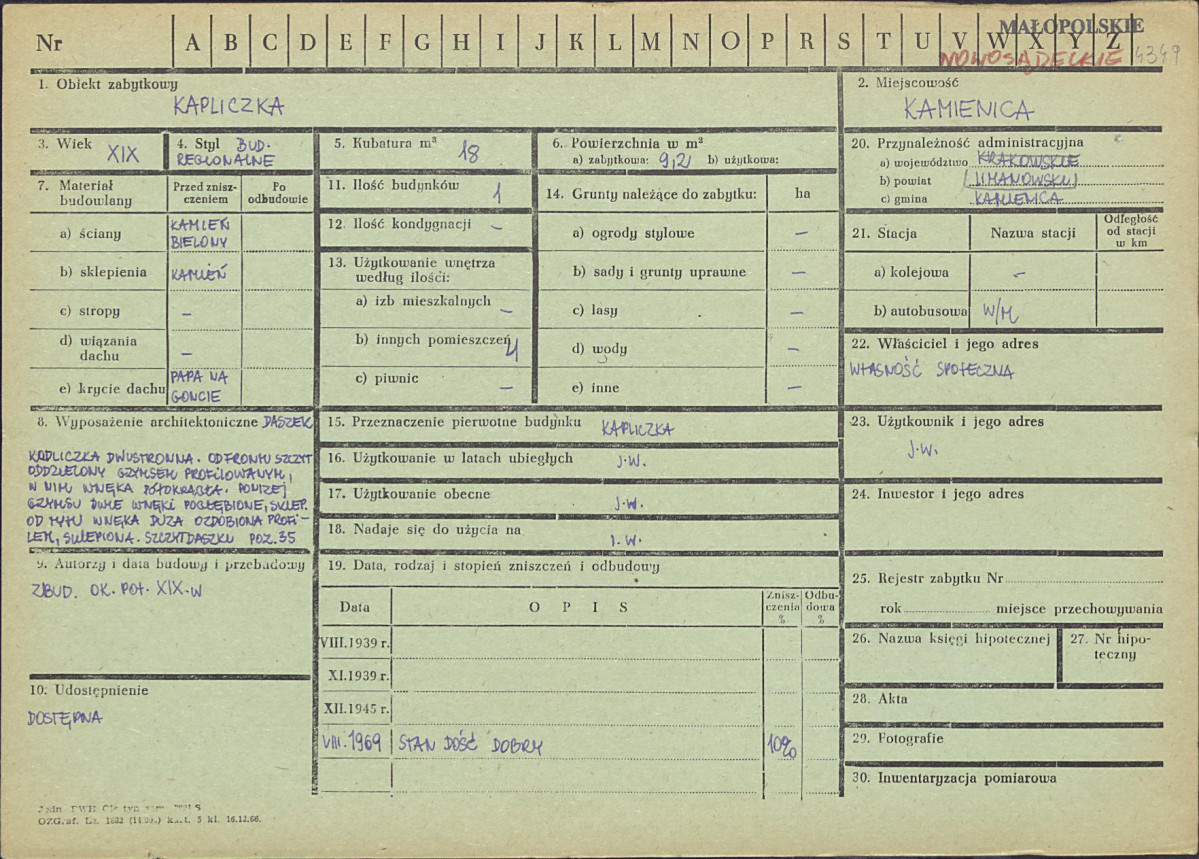Click '14. Grunty należące do zabytku' heading
This screenshot has height=859, width=1199.
651,194
